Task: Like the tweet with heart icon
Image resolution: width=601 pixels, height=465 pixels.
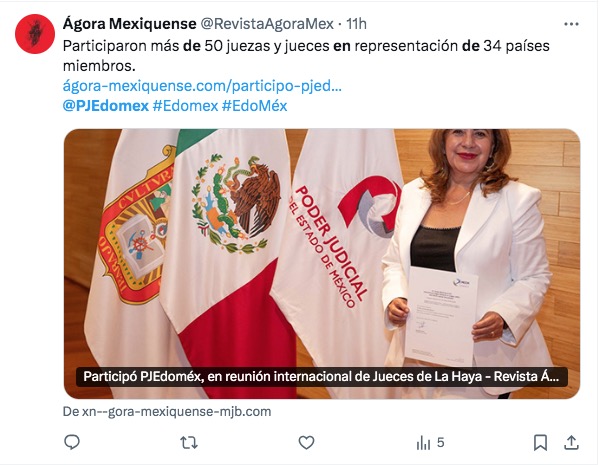Action: click(x=306, y=443)
